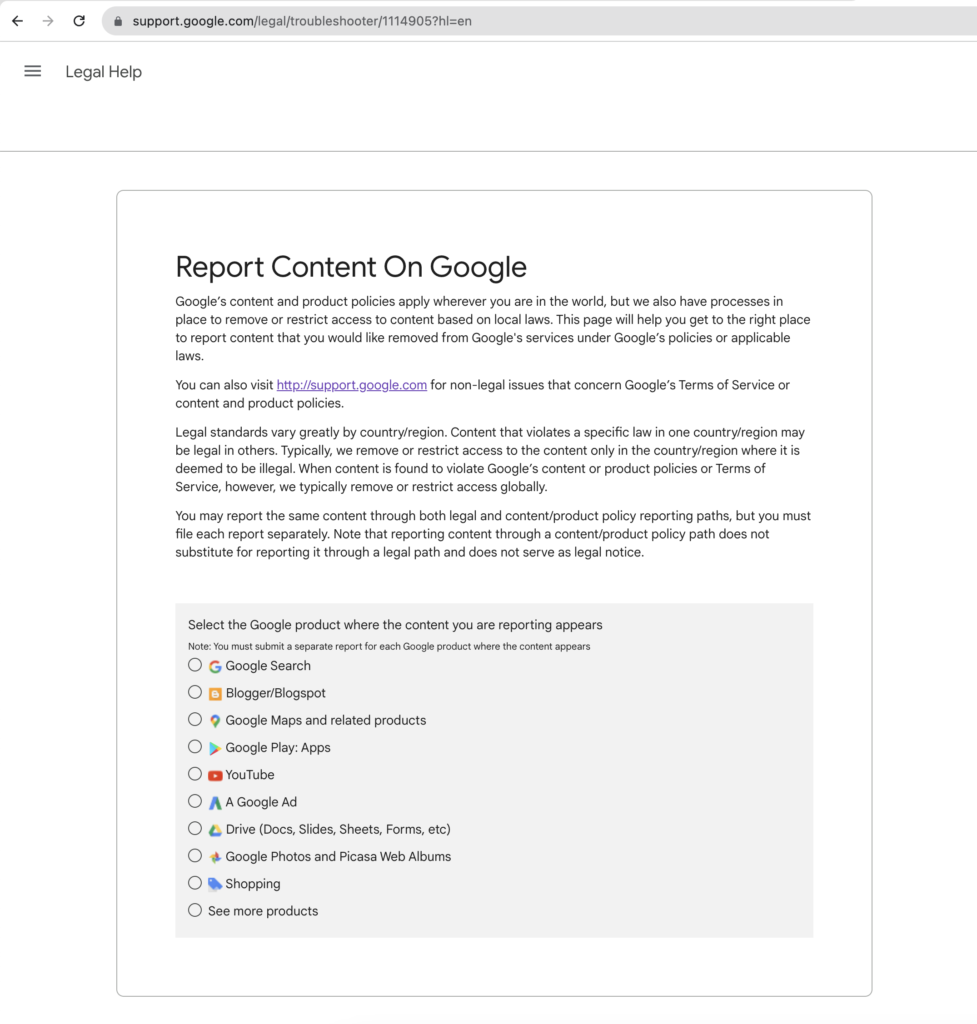Choose the Drive radio option
This screenshot has height=1024, width=977.
195,829
